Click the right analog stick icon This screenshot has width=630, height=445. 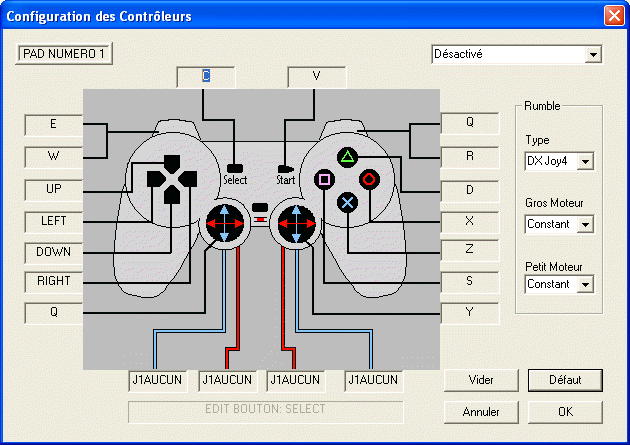coord(297,223)
